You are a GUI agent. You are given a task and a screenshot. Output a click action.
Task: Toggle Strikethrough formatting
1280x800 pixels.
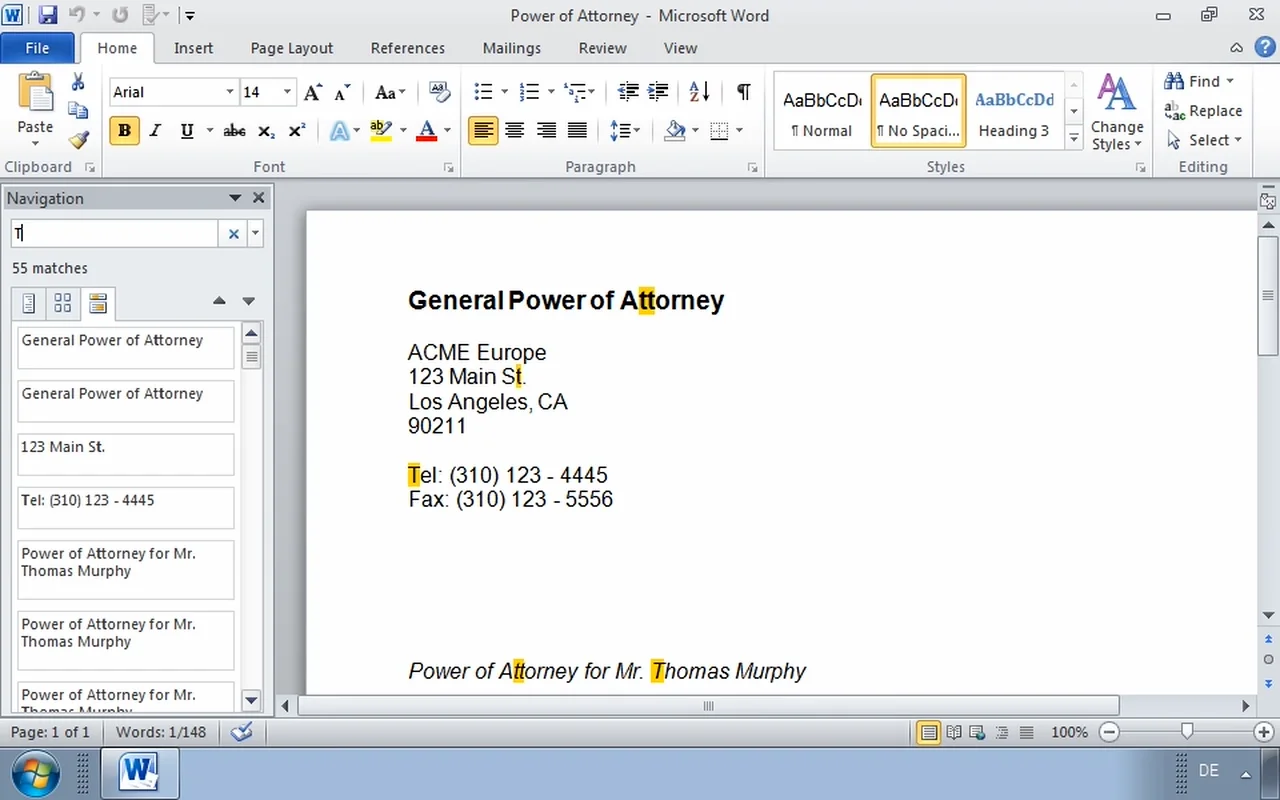click(x=234, y=131)
